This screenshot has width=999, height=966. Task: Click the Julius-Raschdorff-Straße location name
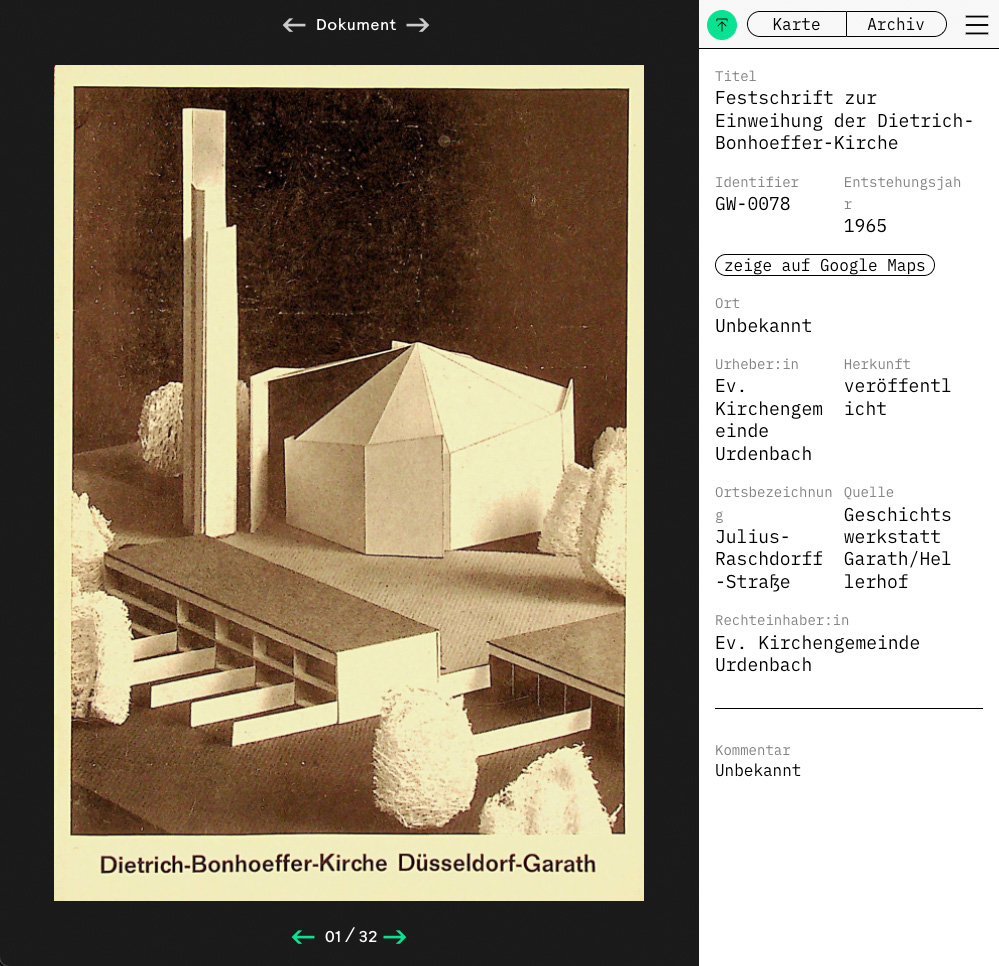(768, 559)
